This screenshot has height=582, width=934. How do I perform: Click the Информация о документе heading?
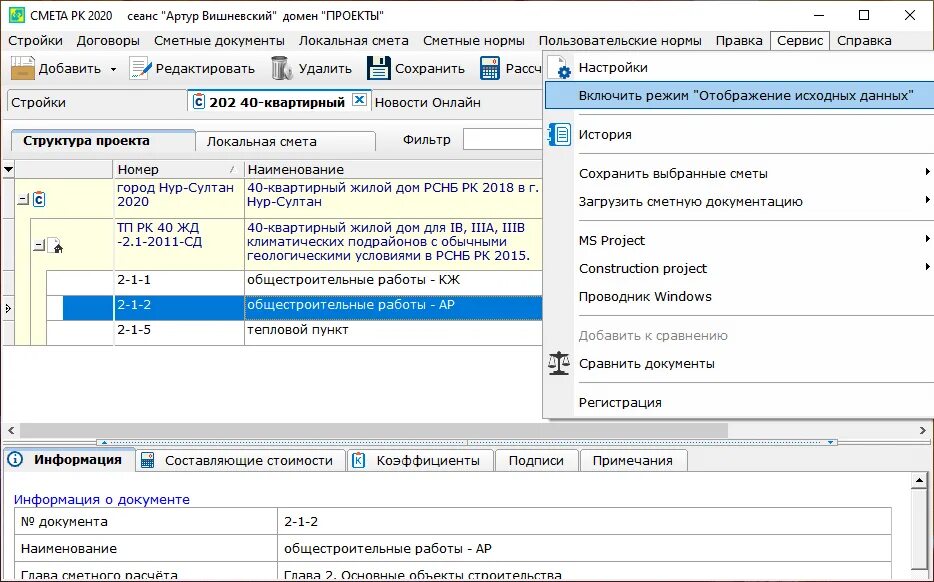tap(102, 499)
